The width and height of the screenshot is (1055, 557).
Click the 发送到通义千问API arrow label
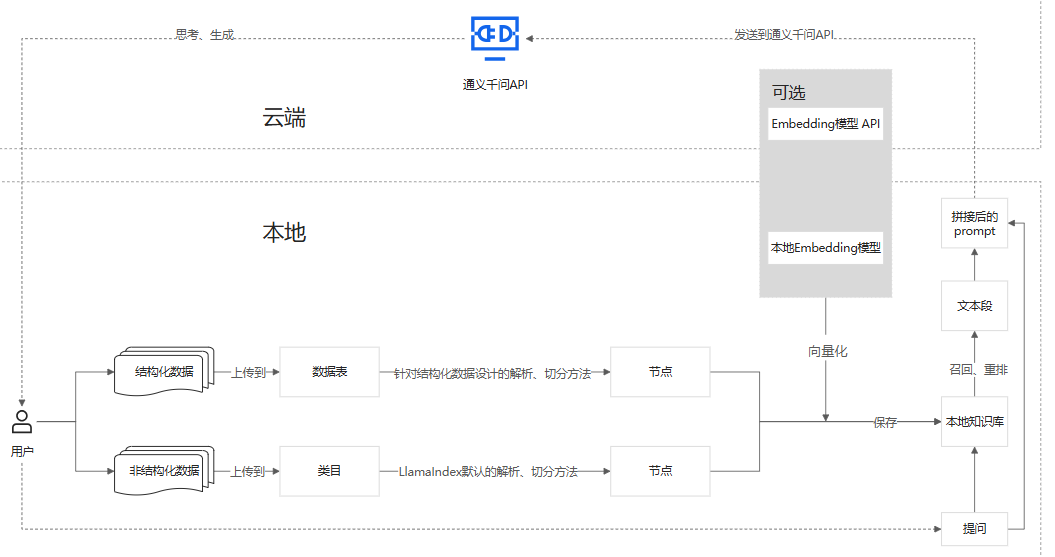tap(785, 34)
